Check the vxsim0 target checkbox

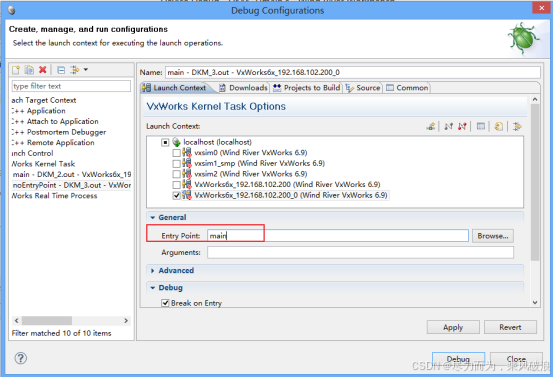click(176, 153)
